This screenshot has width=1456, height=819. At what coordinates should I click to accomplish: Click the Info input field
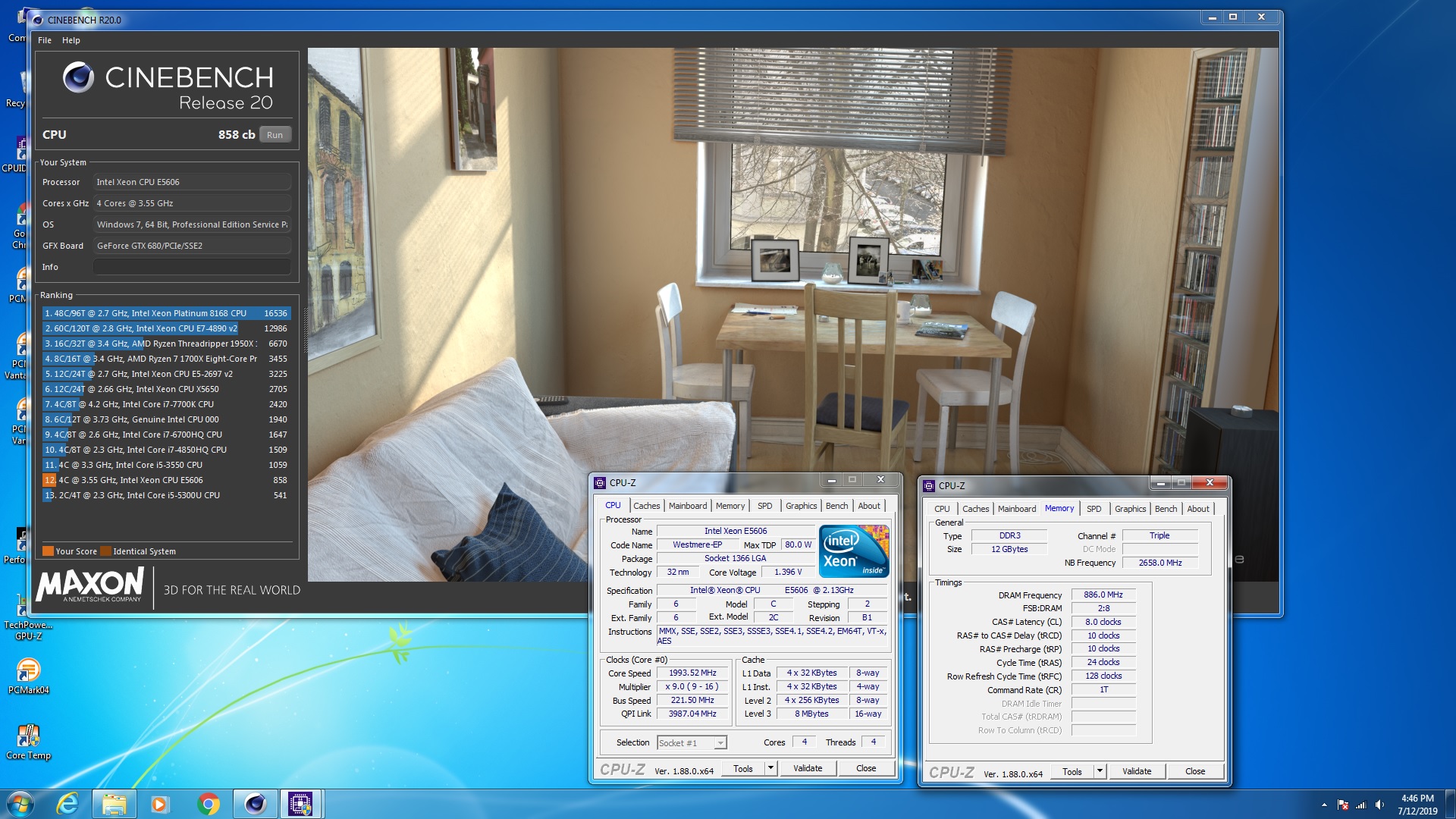click(192, 267)
